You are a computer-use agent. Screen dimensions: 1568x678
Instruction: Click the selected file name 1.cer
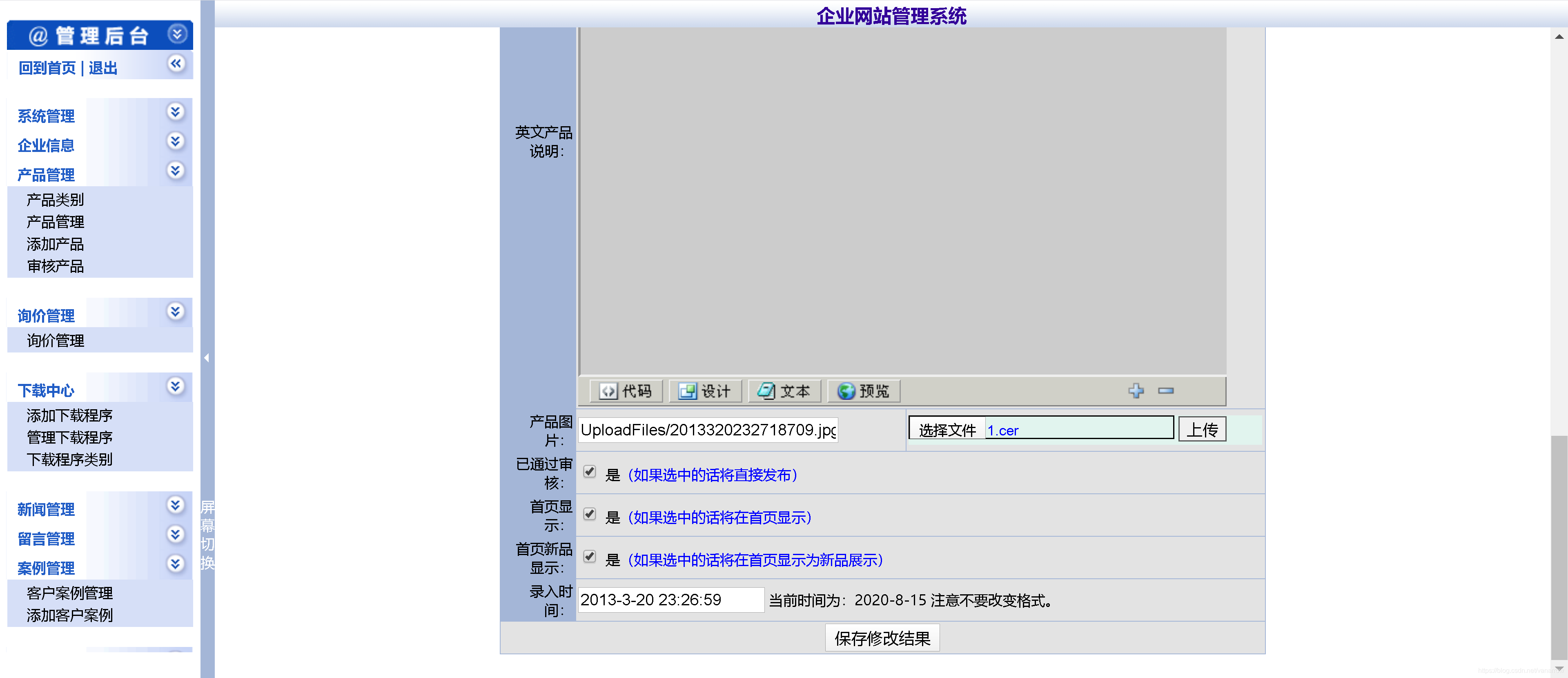coord(1002,430)
